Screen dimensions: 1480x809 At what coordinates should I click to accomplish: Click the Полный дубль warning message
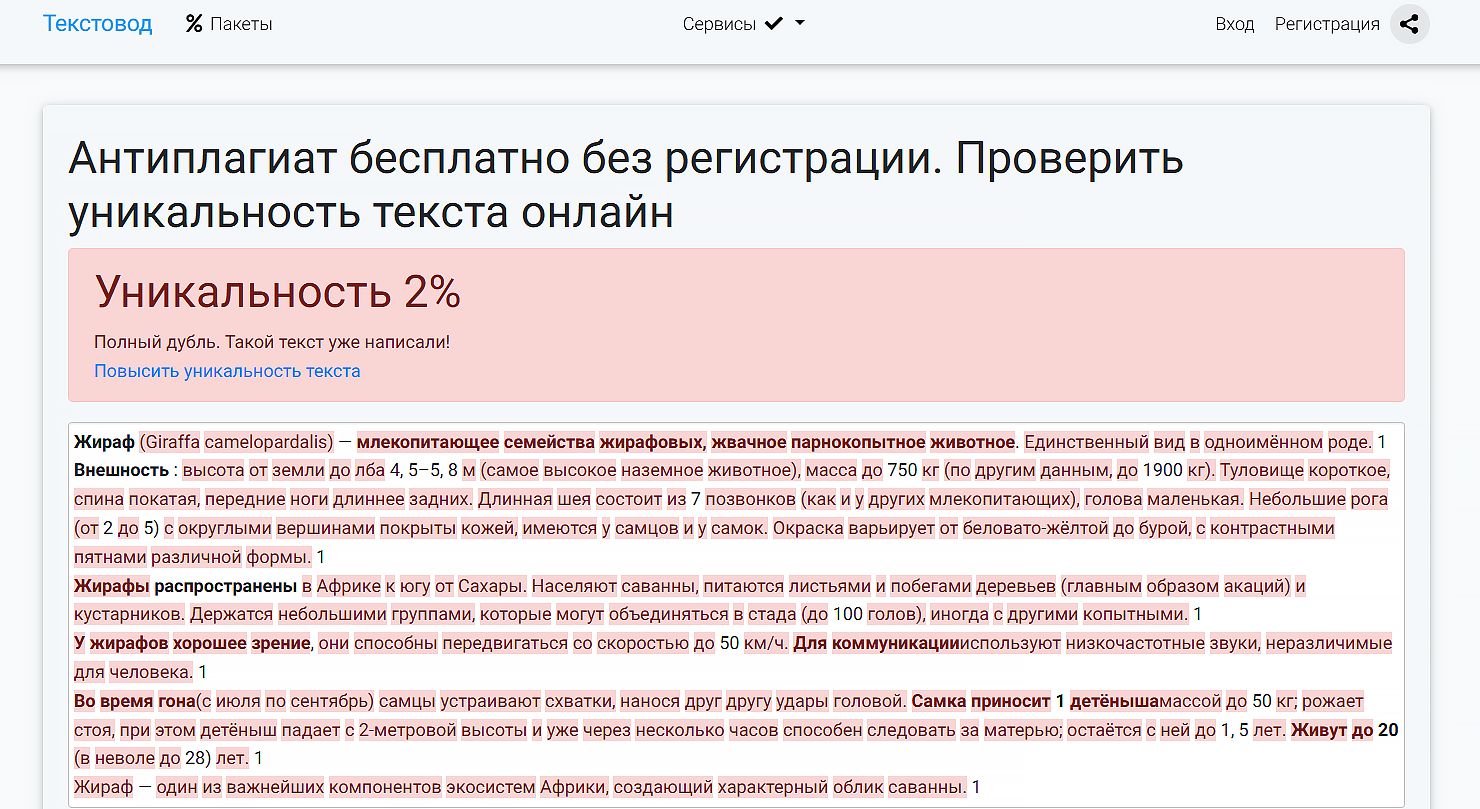(272, 342)
